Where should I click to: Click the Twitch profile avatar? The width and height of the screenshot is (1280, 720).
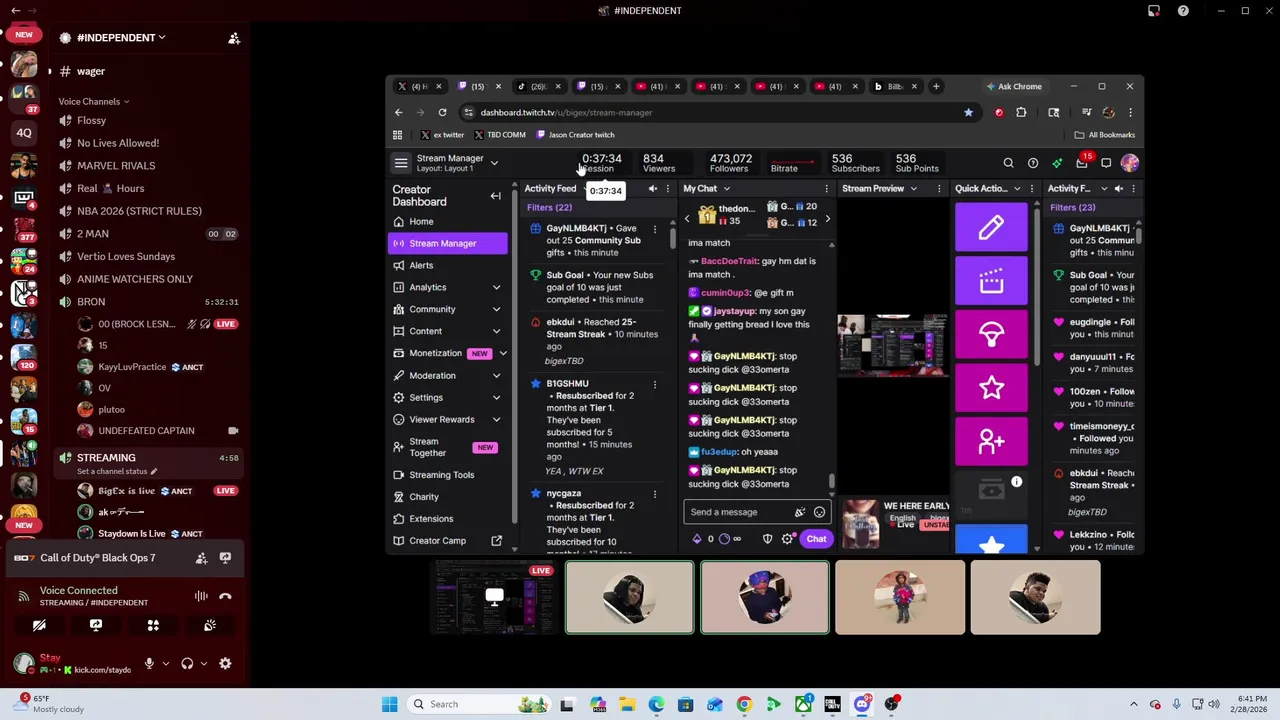click(1130, 163)
